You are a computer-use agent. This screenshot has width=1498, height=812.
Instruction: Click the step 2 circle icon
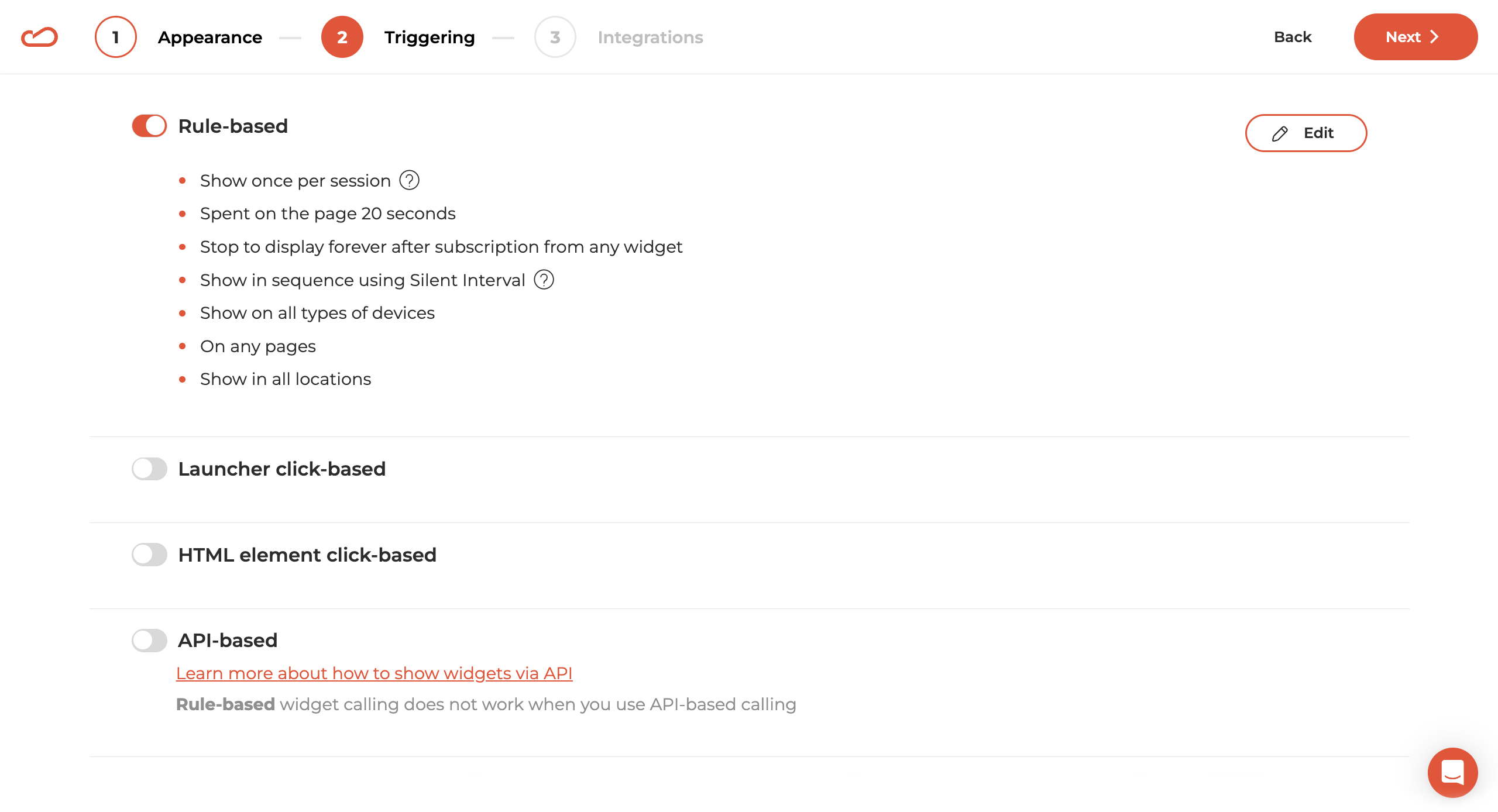pos(342,37)
